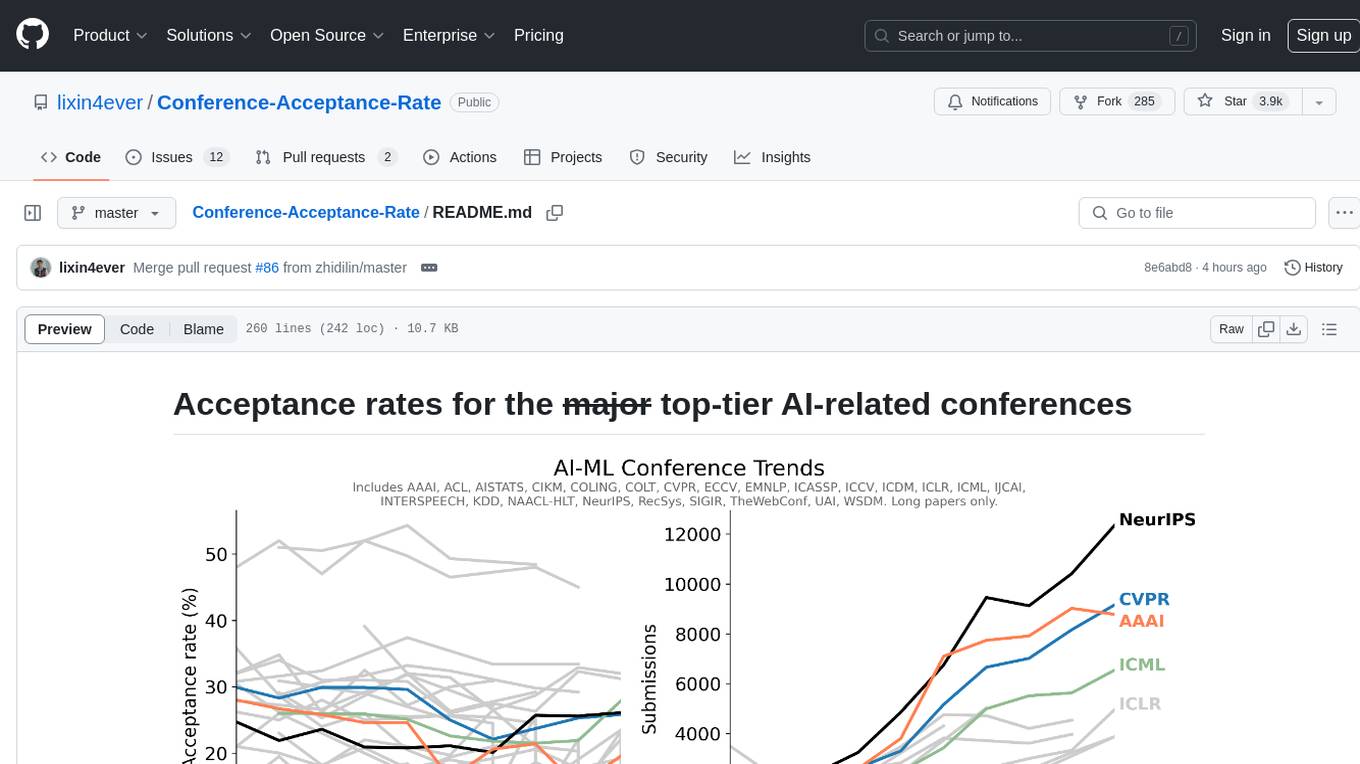The image size is (1360, 764).
Task: Click the Public visibility label
Action: (474, 102)
